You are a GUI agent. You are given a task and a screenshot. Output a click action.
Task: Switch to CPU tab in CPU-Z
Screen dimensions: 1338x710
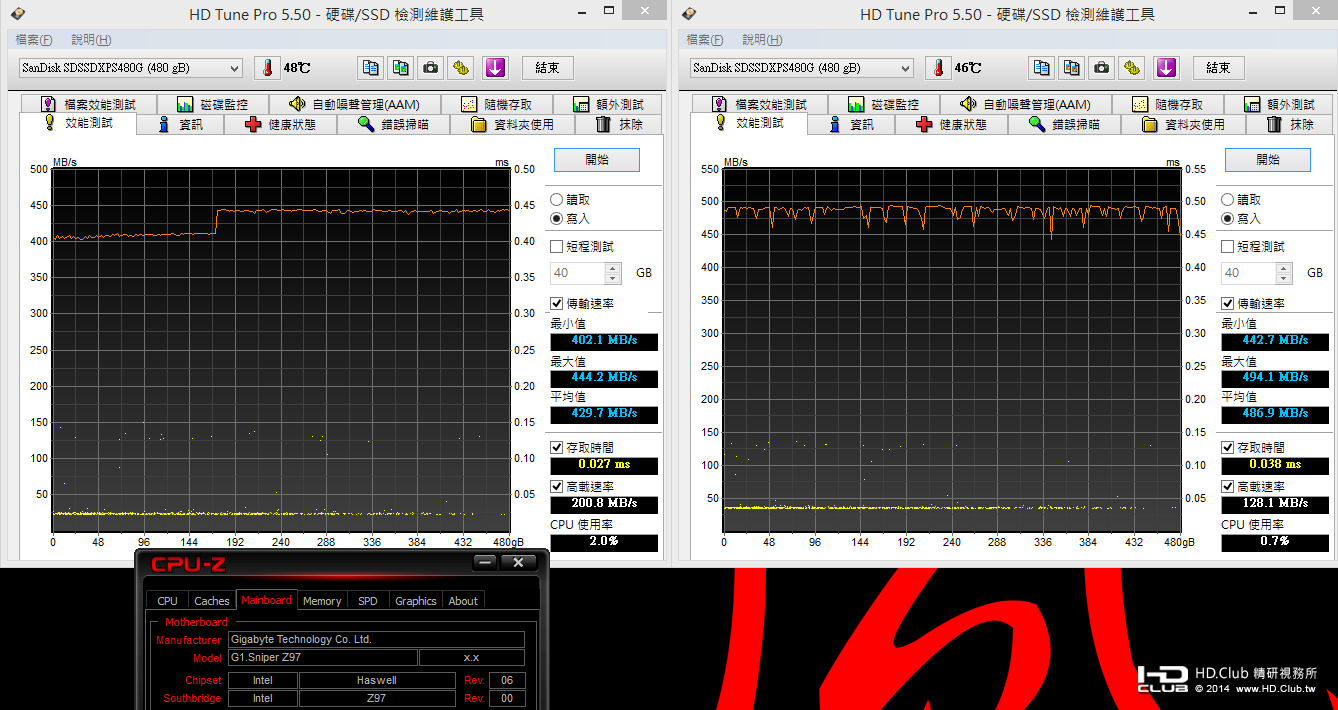coord(168,600)
